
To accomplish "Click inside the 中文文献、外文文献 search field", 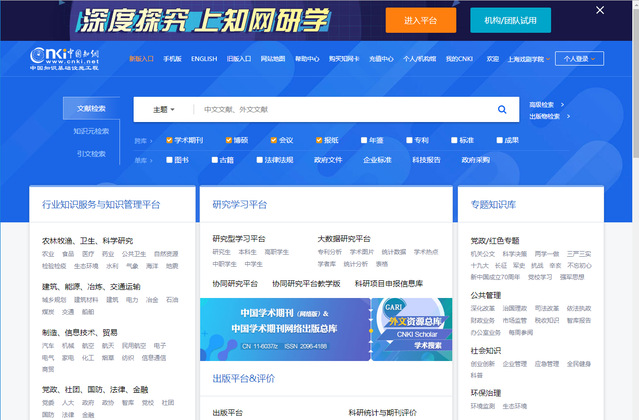I will [342, 110].
